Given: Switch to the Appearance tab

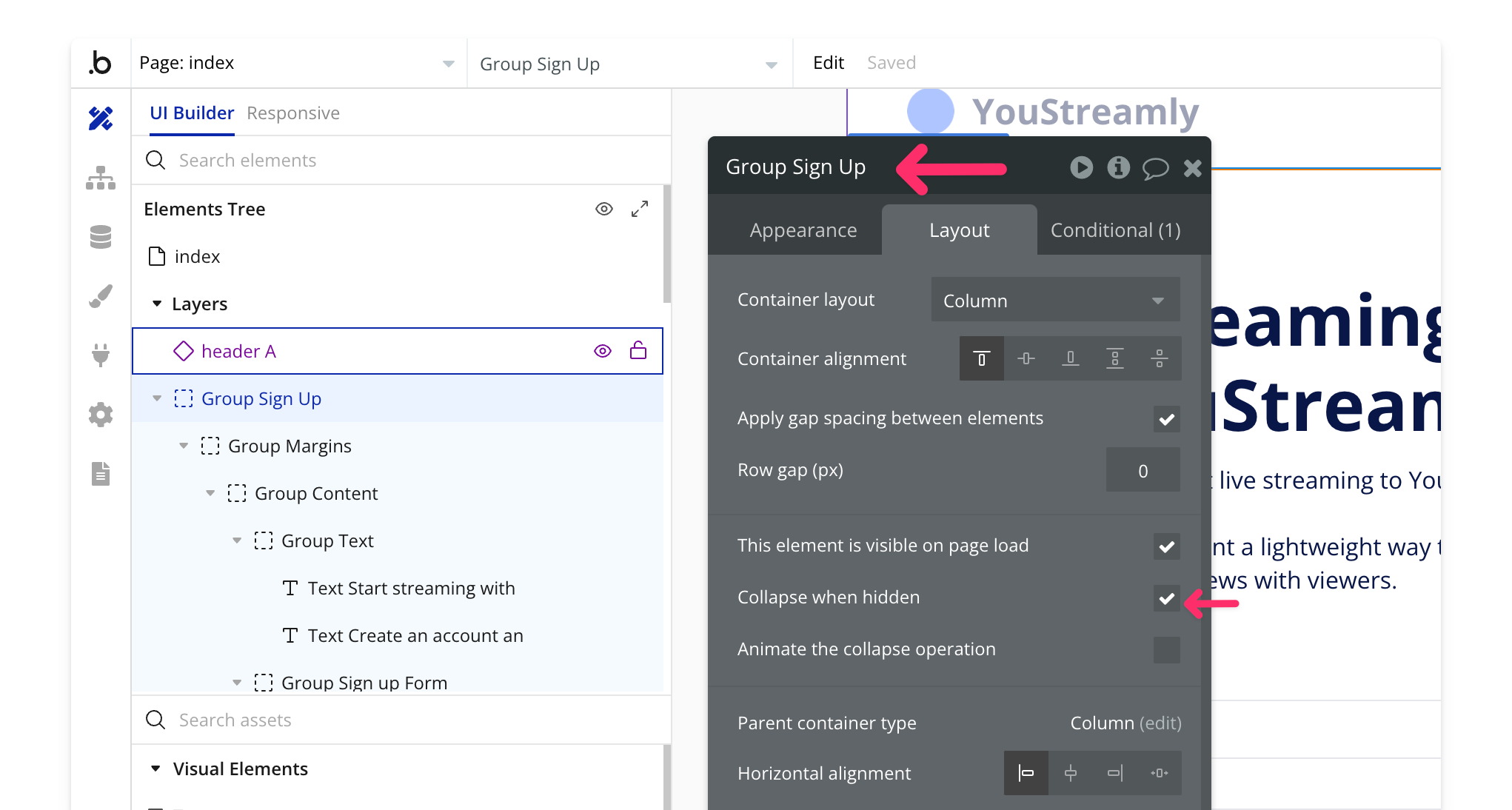Looking at the screenshot, I should (803, 230).
